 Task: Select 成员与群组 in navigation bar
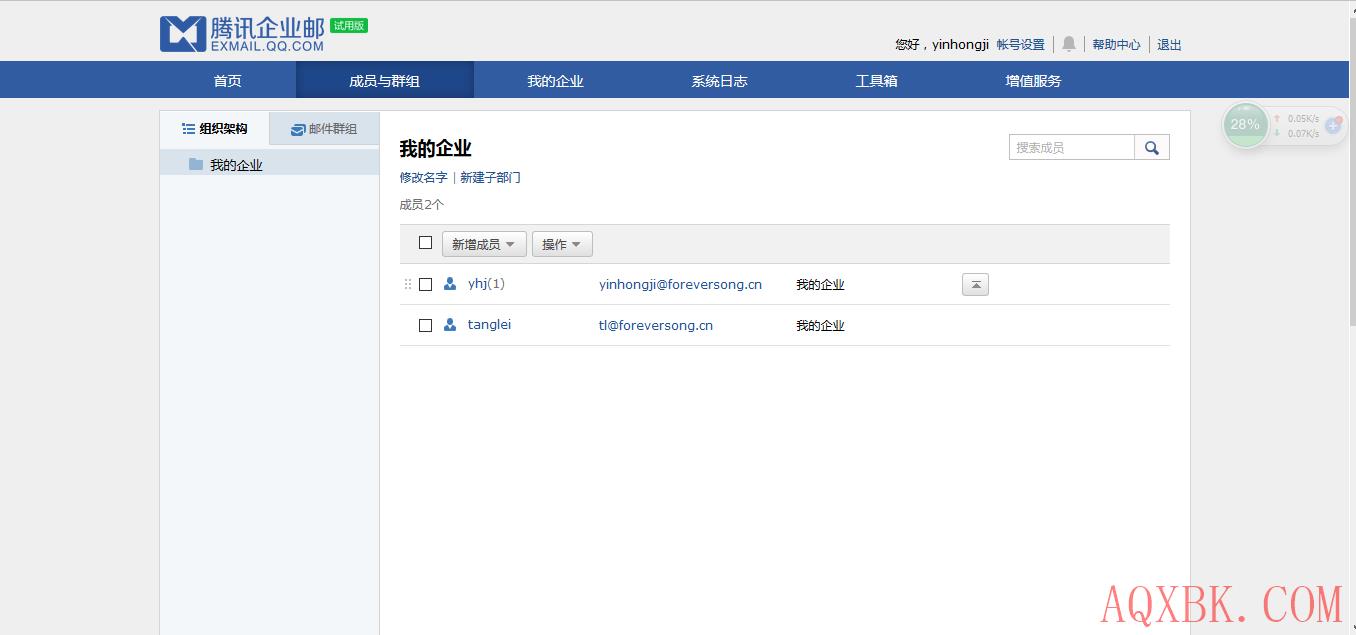[384, 80]
